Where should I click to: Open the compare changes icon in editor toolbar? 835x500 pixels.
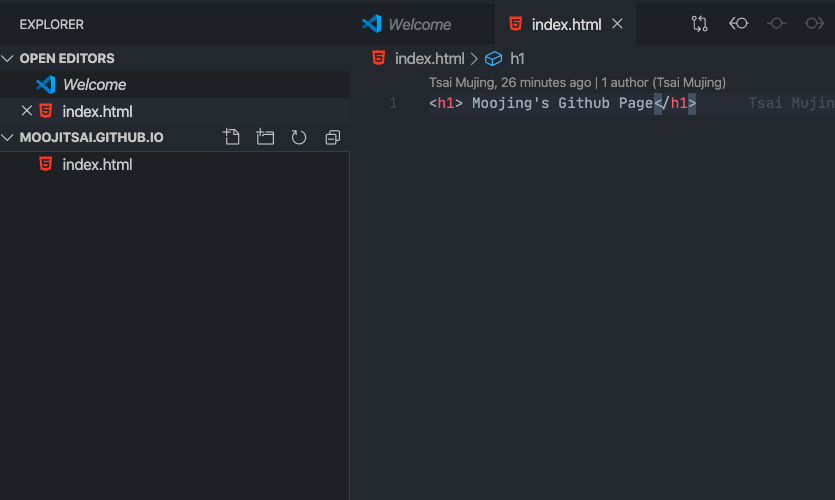pyautogui.click(x=699, y=24)
